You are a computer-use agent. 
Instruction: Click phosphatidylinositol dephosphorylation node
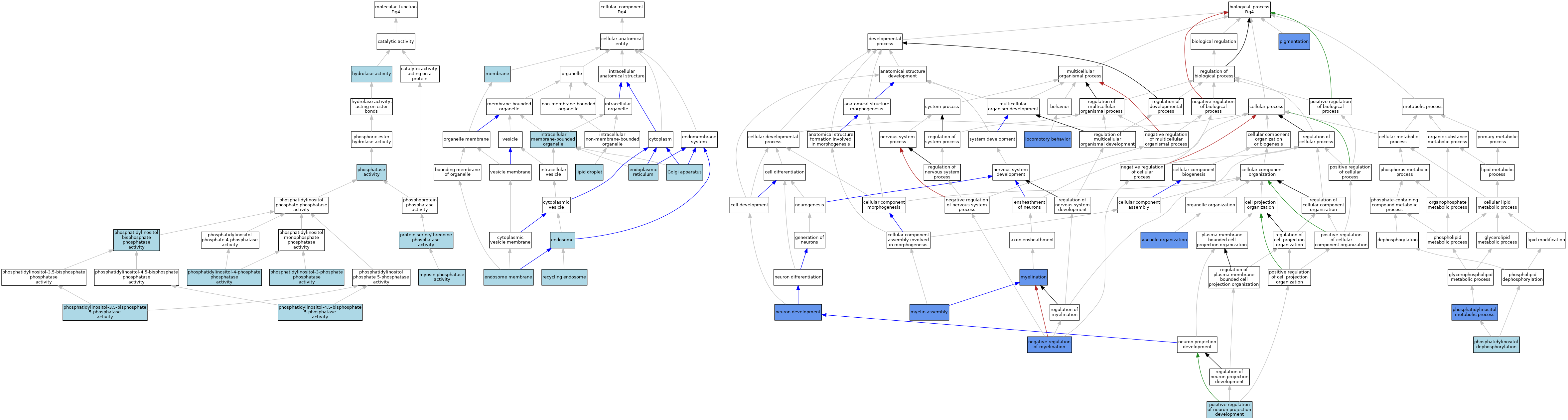tap(1496, 345)
